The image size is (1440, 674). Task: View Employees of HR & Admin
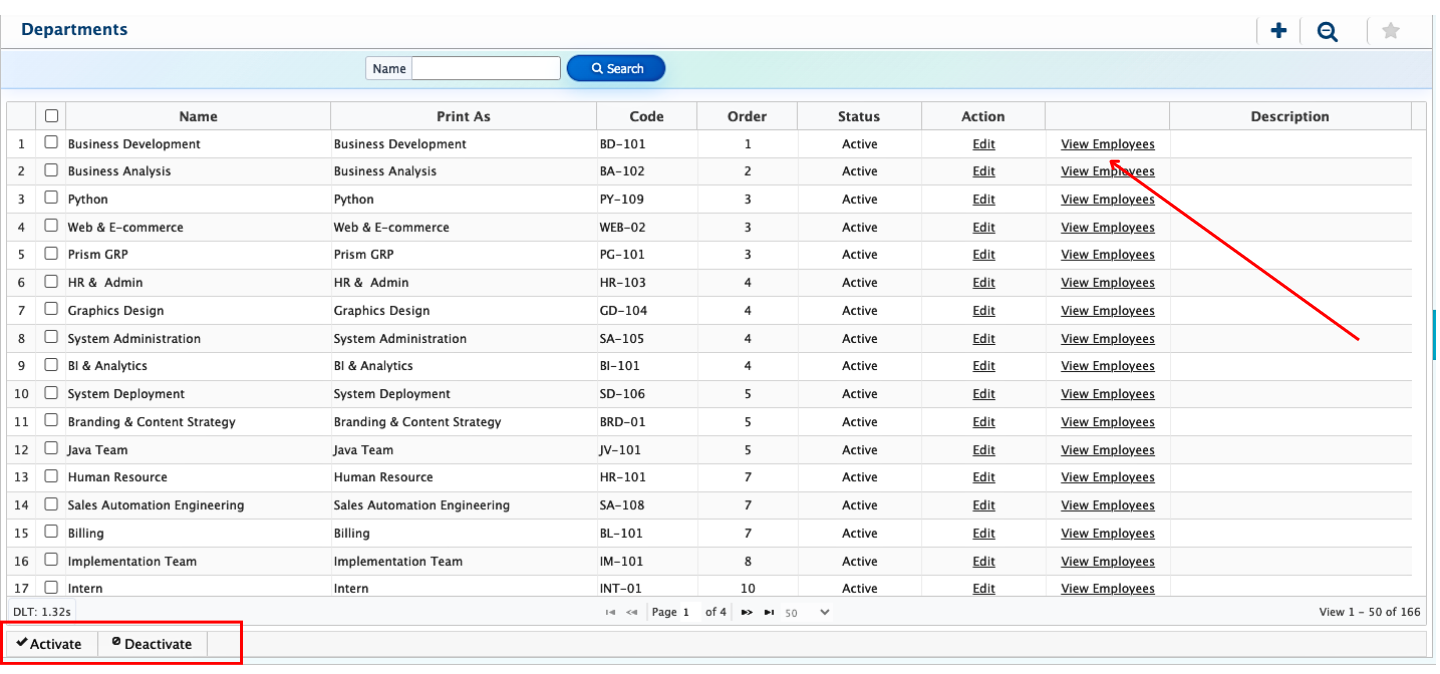(1107, 283)
